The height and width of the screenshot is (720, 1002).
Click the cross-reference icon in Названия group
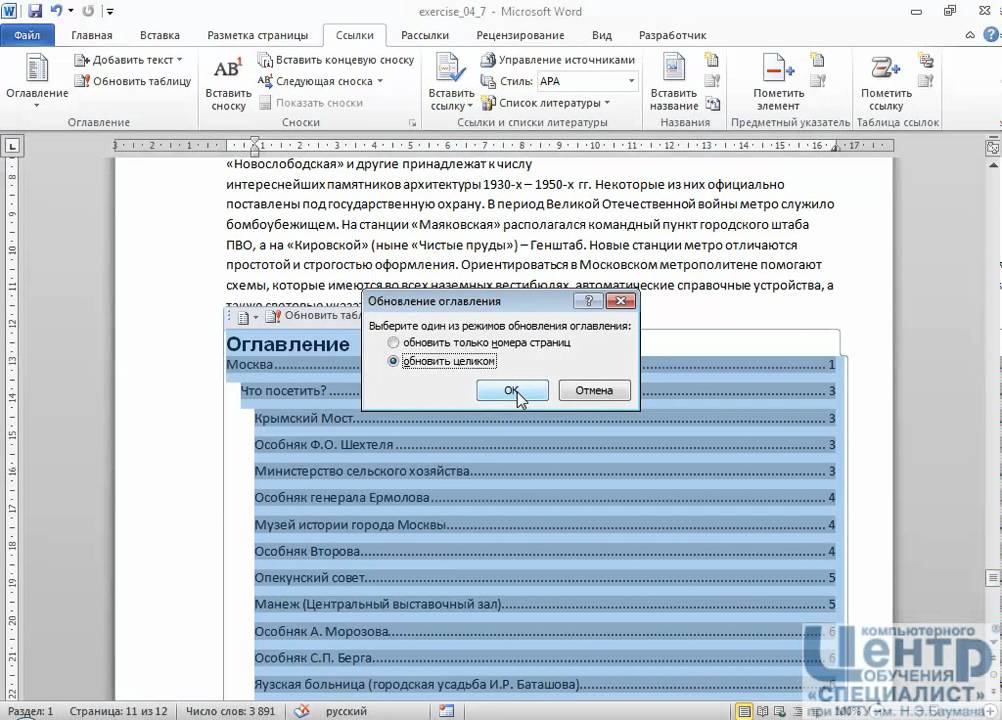pos(712,103)
